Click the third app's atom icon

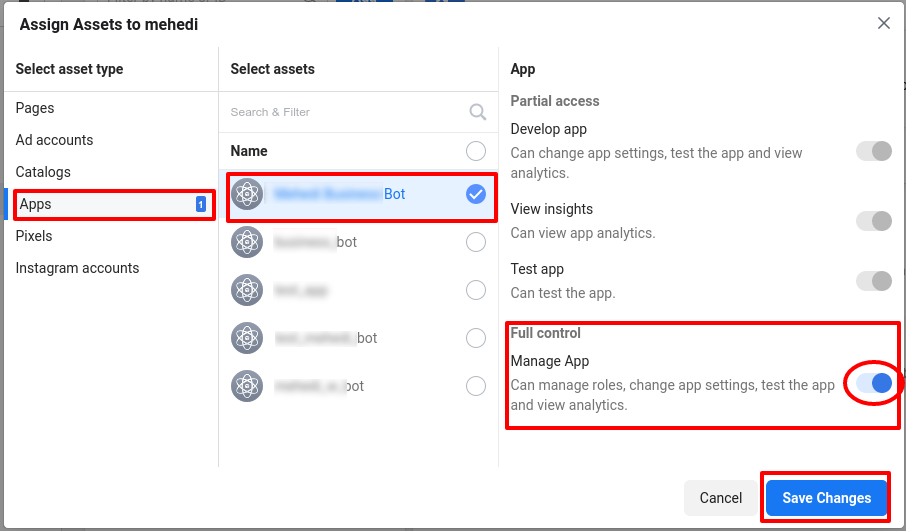pos(247,290)
